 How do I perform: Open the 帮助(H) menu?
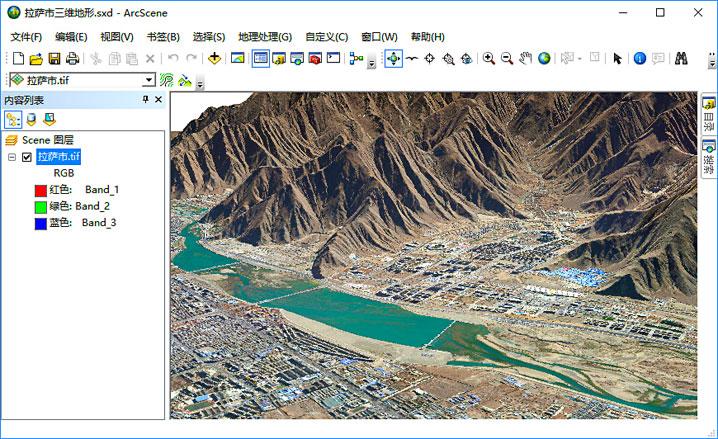pos(428,37)
